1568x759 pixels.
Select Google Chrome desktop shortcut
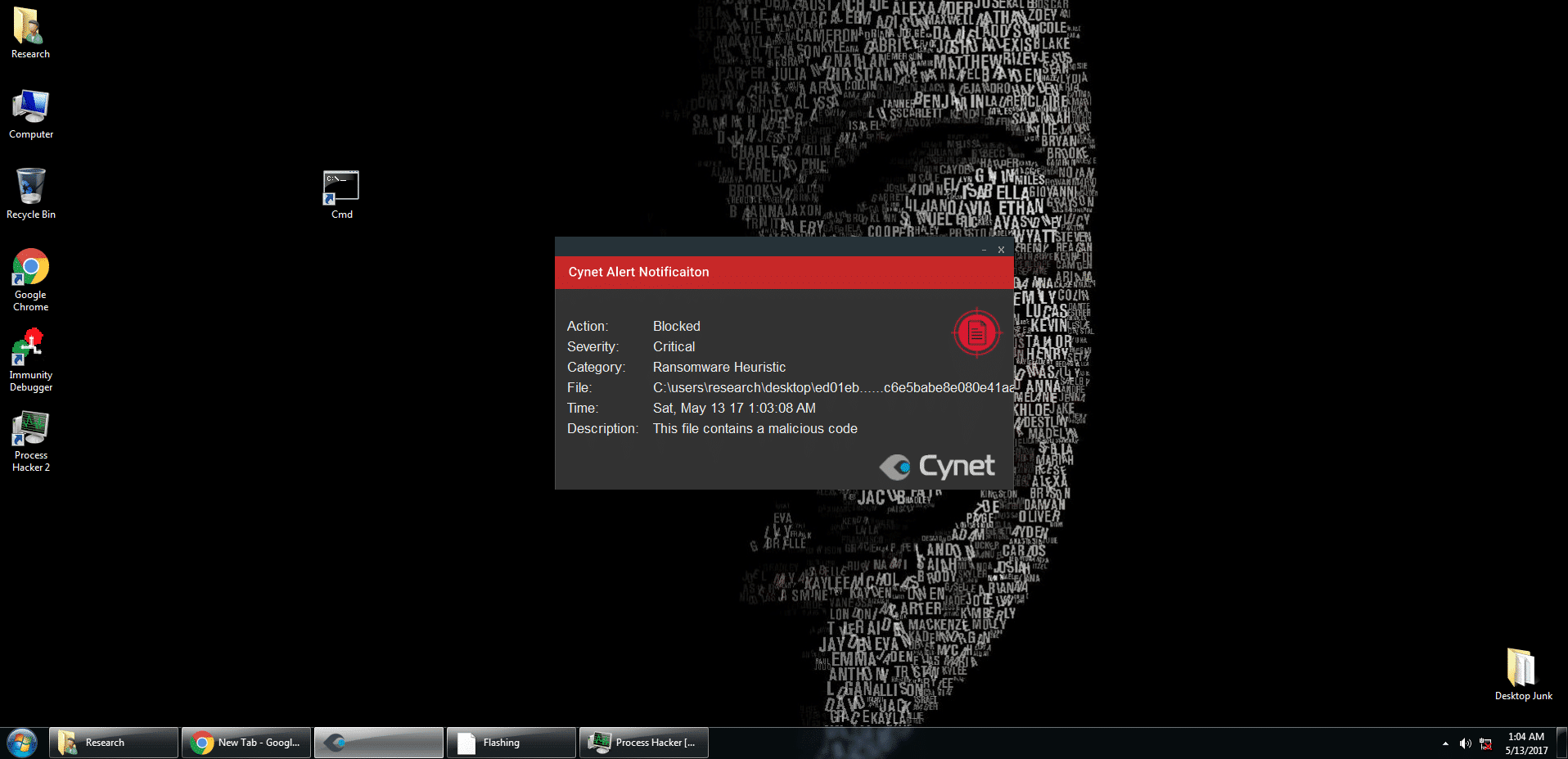click(30, 279)
